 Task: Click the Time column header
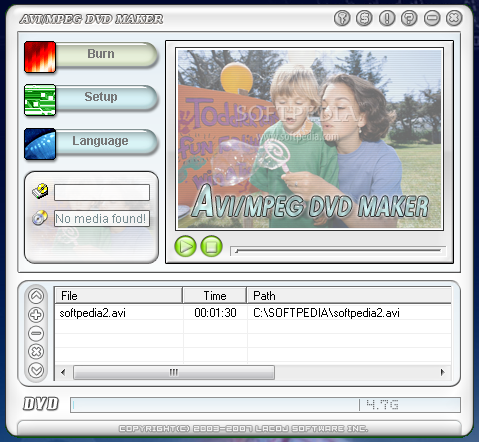(215, 296)
